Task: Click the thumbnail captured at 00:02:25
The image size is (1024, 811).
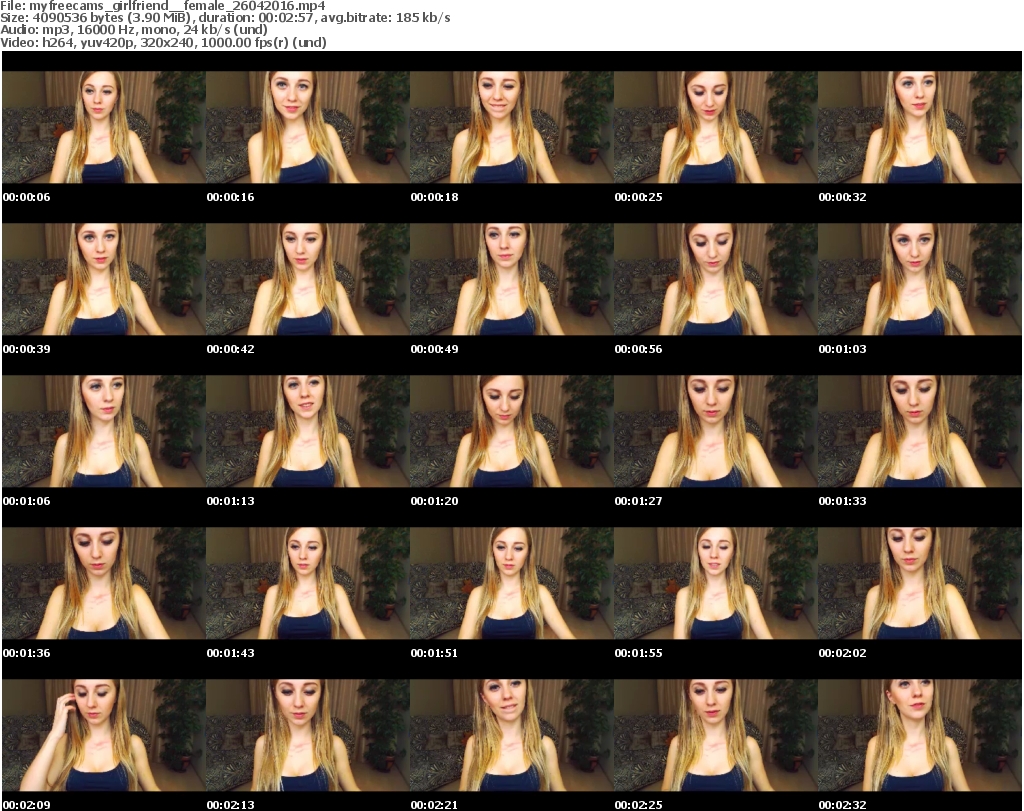Action: (716, 735)
